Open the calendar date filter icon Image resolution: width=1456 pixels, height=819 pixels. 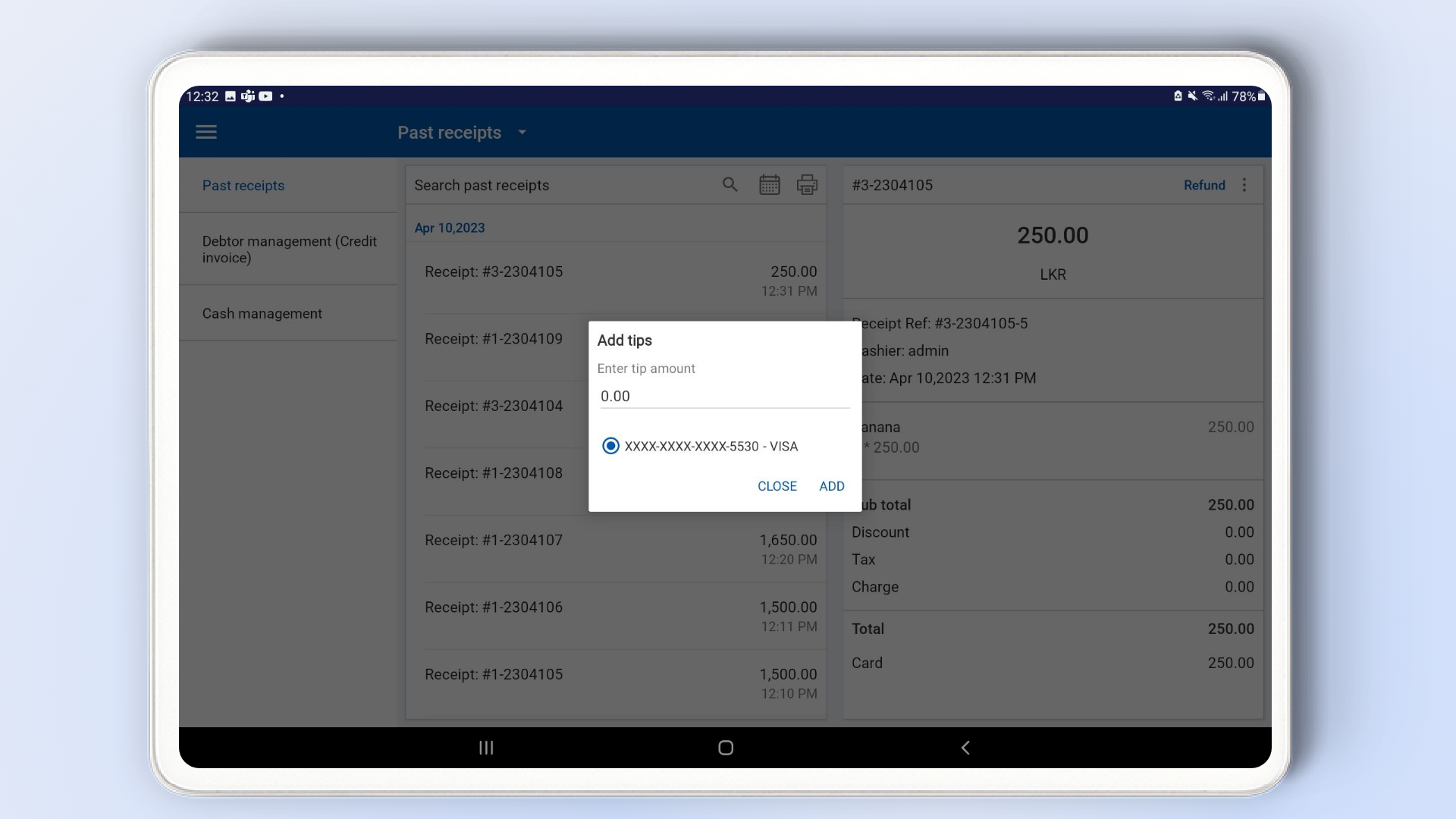(769, 185)
